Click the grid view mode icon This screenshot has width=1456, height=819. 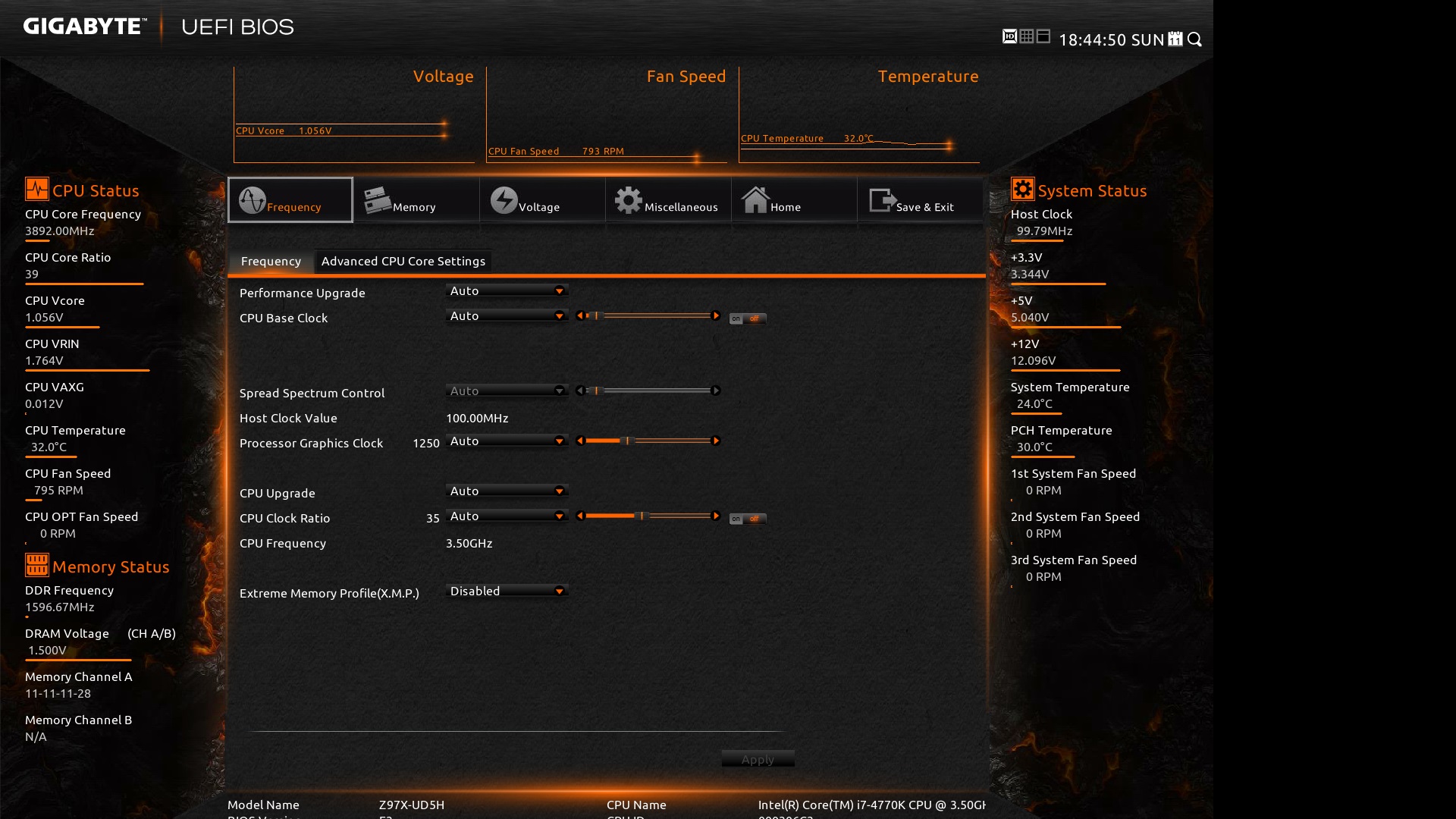[x=1027, y=36]
